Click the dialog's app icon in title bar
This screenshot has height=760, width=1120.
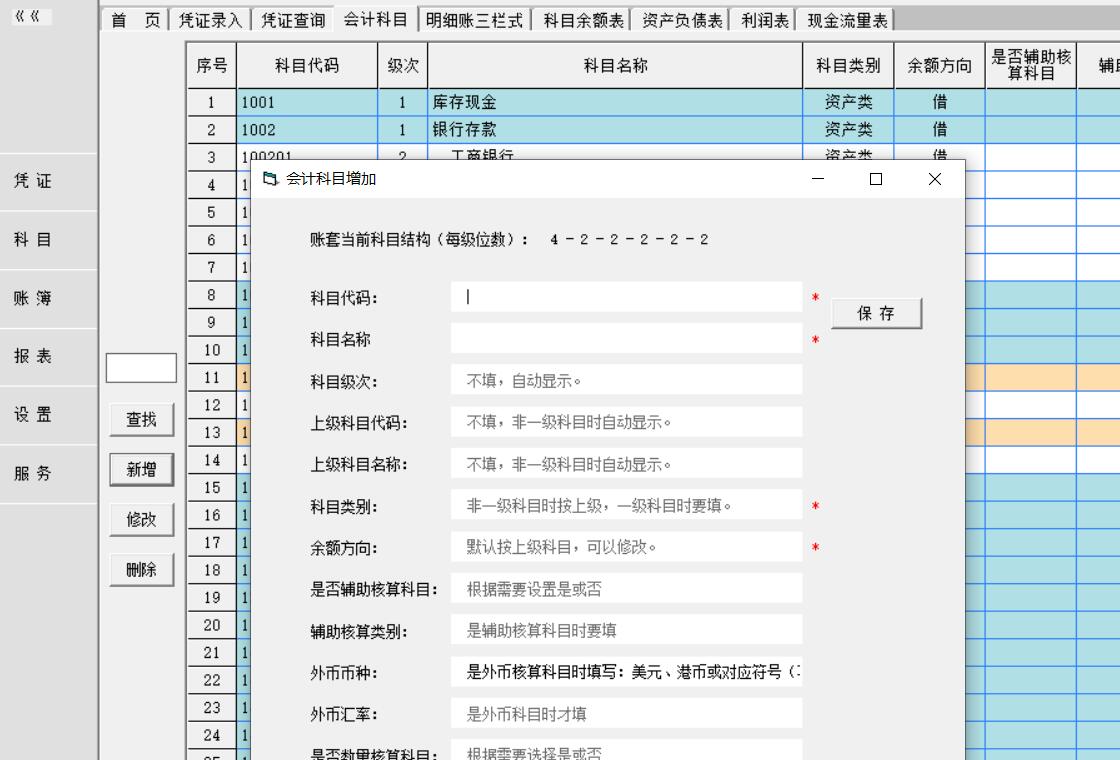269,179
